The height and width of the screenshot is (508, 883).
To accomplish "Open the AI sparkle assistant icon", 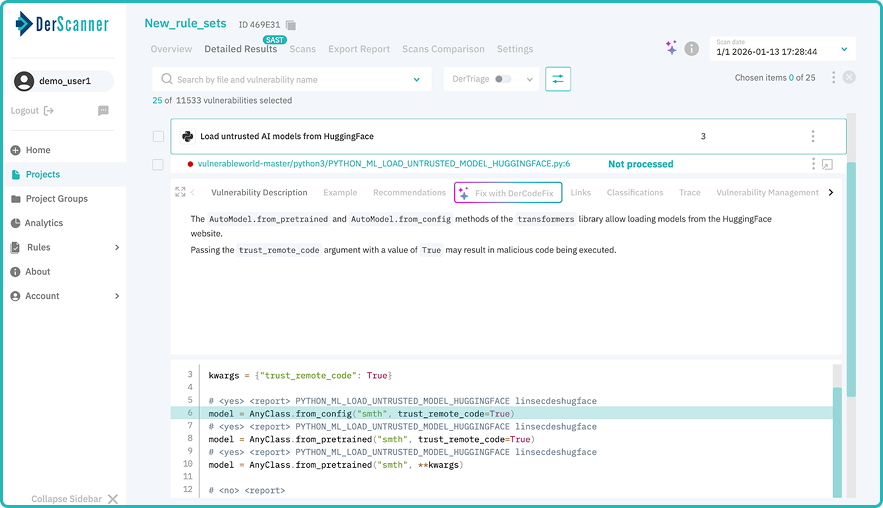I will [x=671, y=48].
